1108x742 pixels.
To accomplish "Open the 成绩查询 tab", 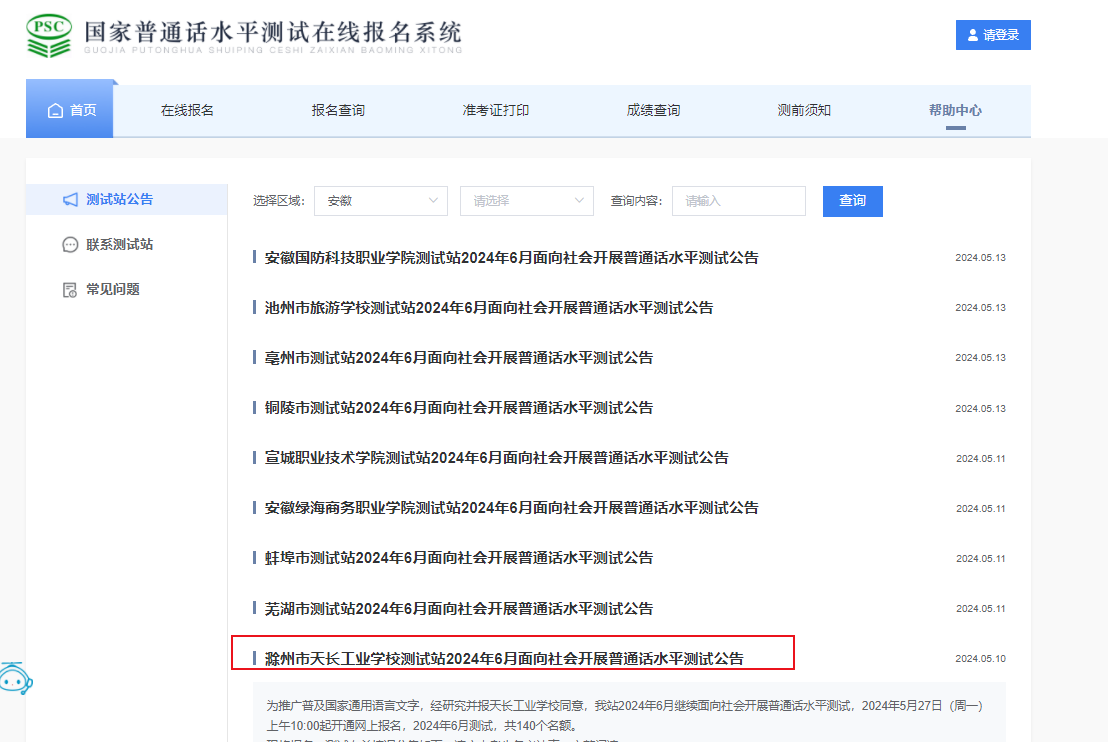I will [x=653, y=110].
